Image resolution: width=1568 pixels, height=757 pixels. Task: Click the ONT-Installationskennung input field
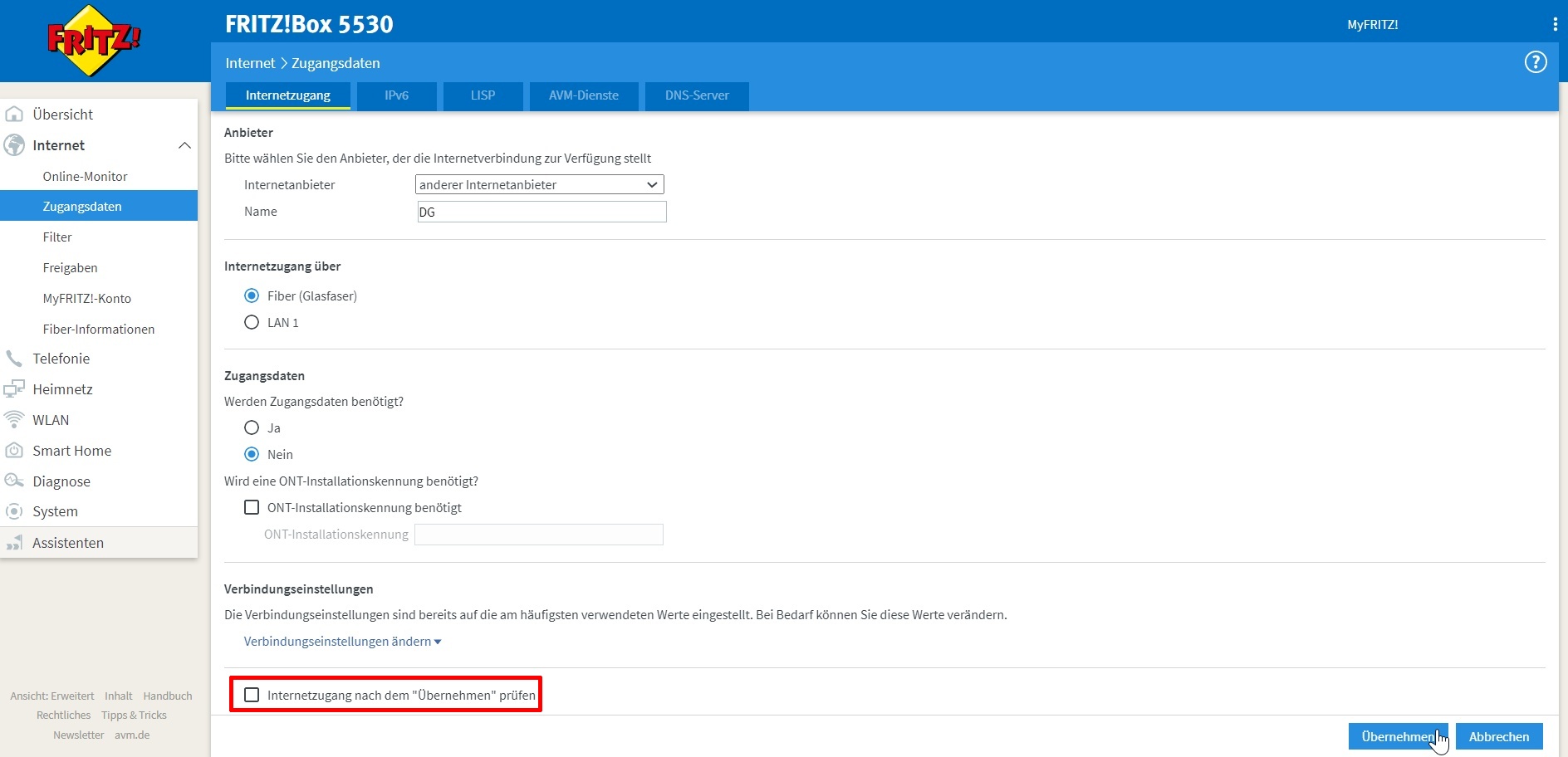pyautogui.click(x=539, y=535)
